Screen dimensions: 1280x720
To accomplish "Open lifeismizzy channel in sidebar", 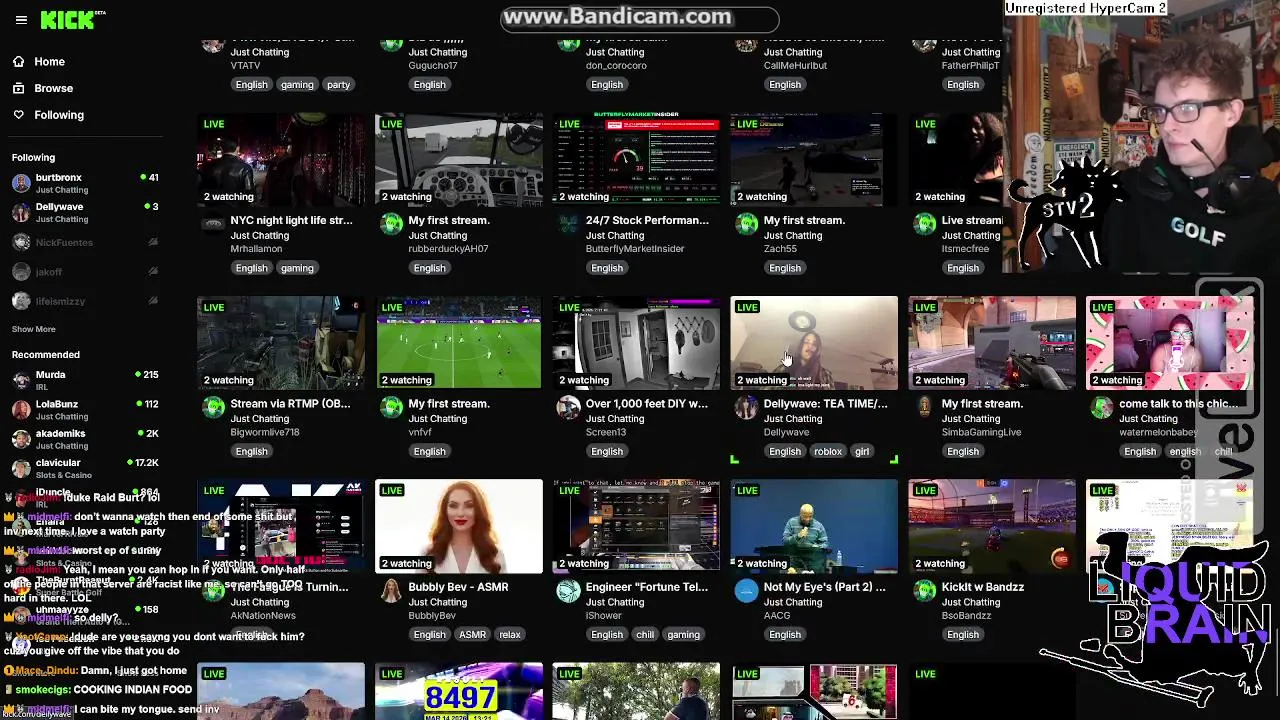I will (x=84, y=301).
